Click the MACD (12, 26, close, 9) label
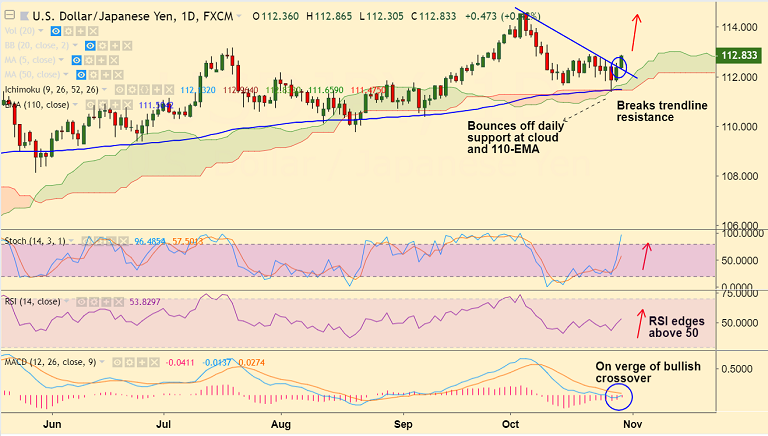768x436 pixels. click(x=50, y=363)
